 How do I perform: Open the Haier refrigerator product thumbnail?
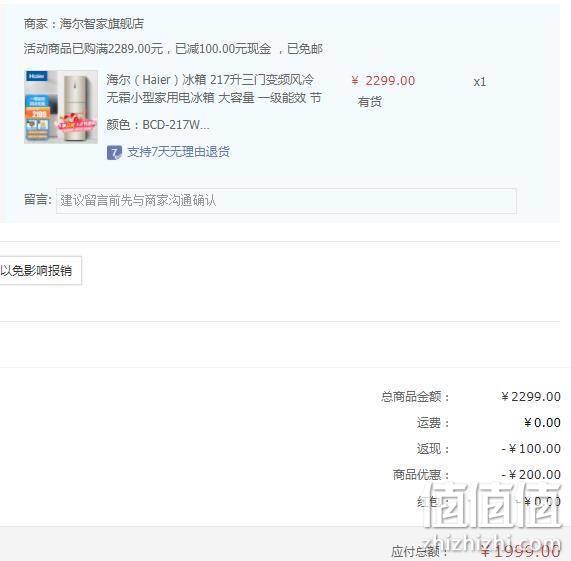pos(61,107)
